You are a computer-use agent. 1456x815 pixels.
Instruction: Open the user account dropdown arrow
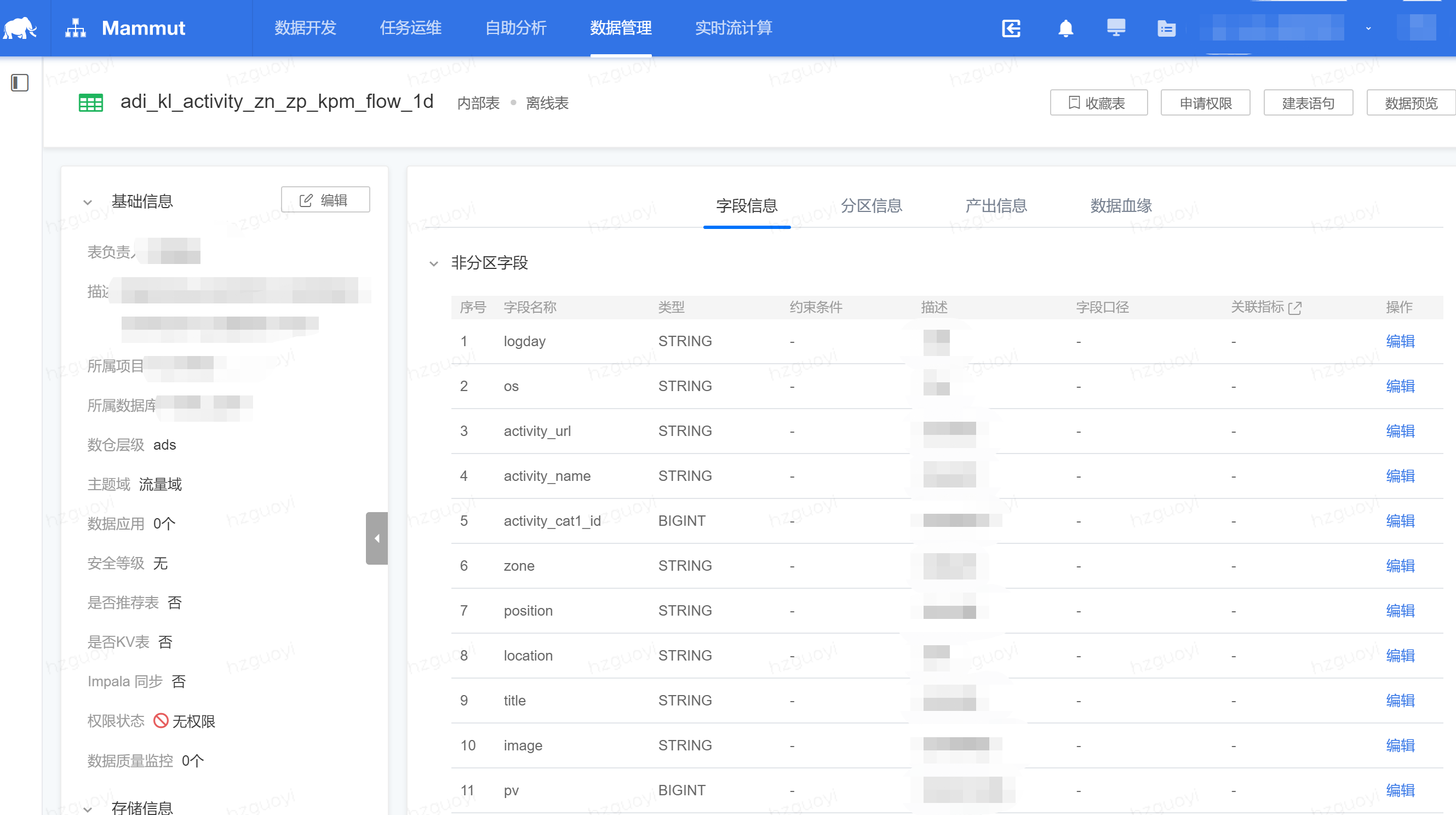[x=1368, y=28]
